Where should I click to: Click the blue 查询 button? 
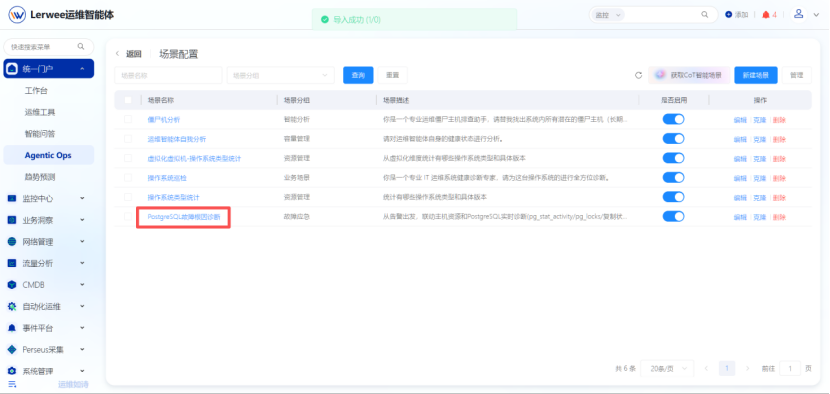(x=358, y=75)
